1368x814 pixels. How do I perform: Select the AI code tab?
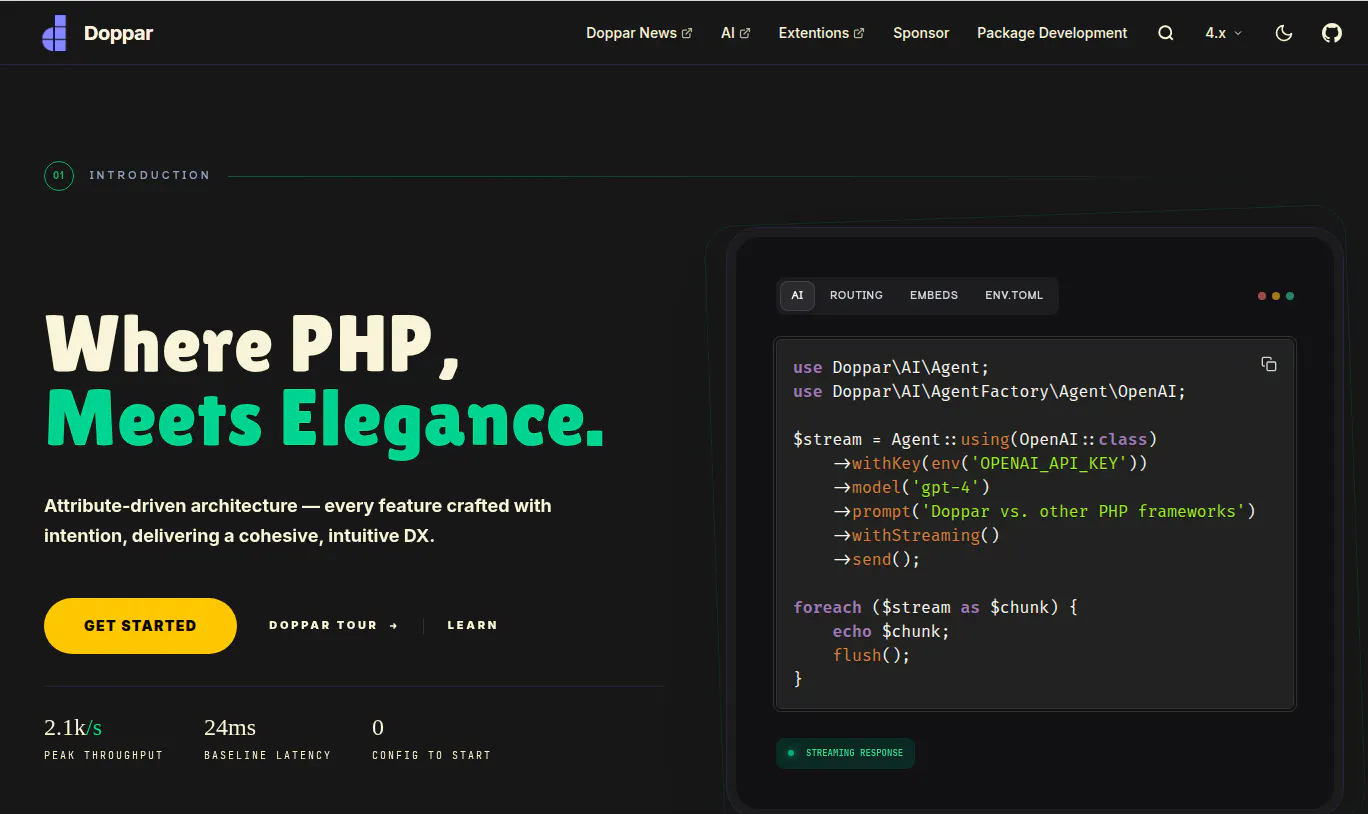coord(797,296)
